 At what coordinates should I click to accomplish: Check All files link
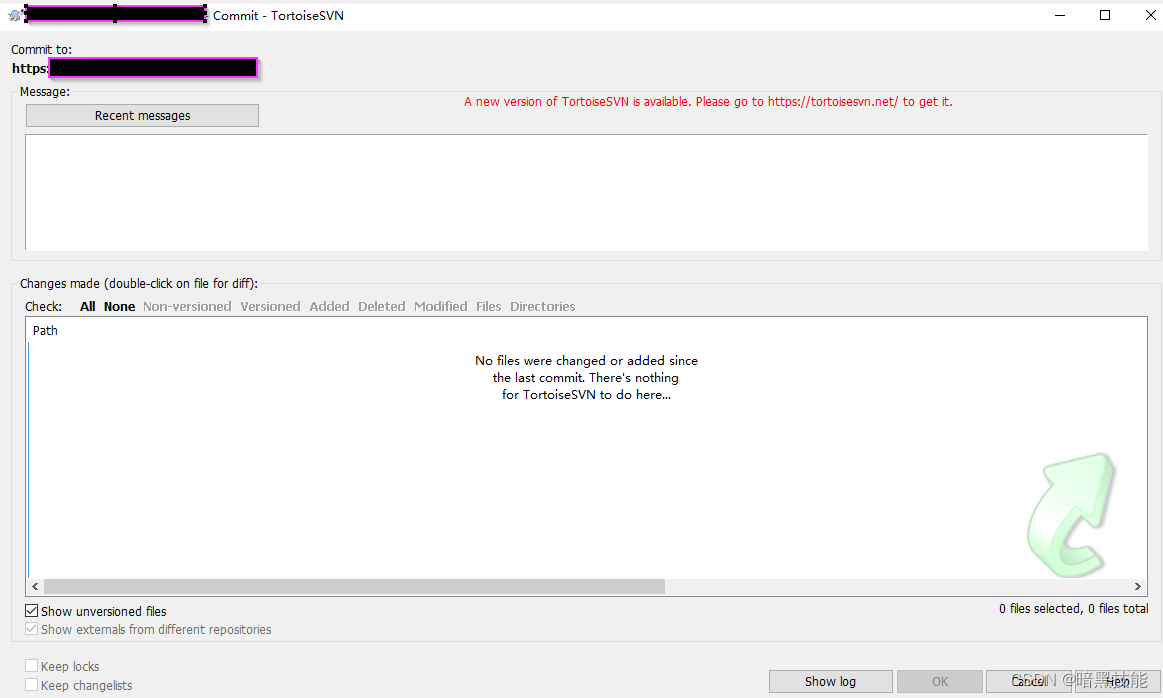[88, 306]
